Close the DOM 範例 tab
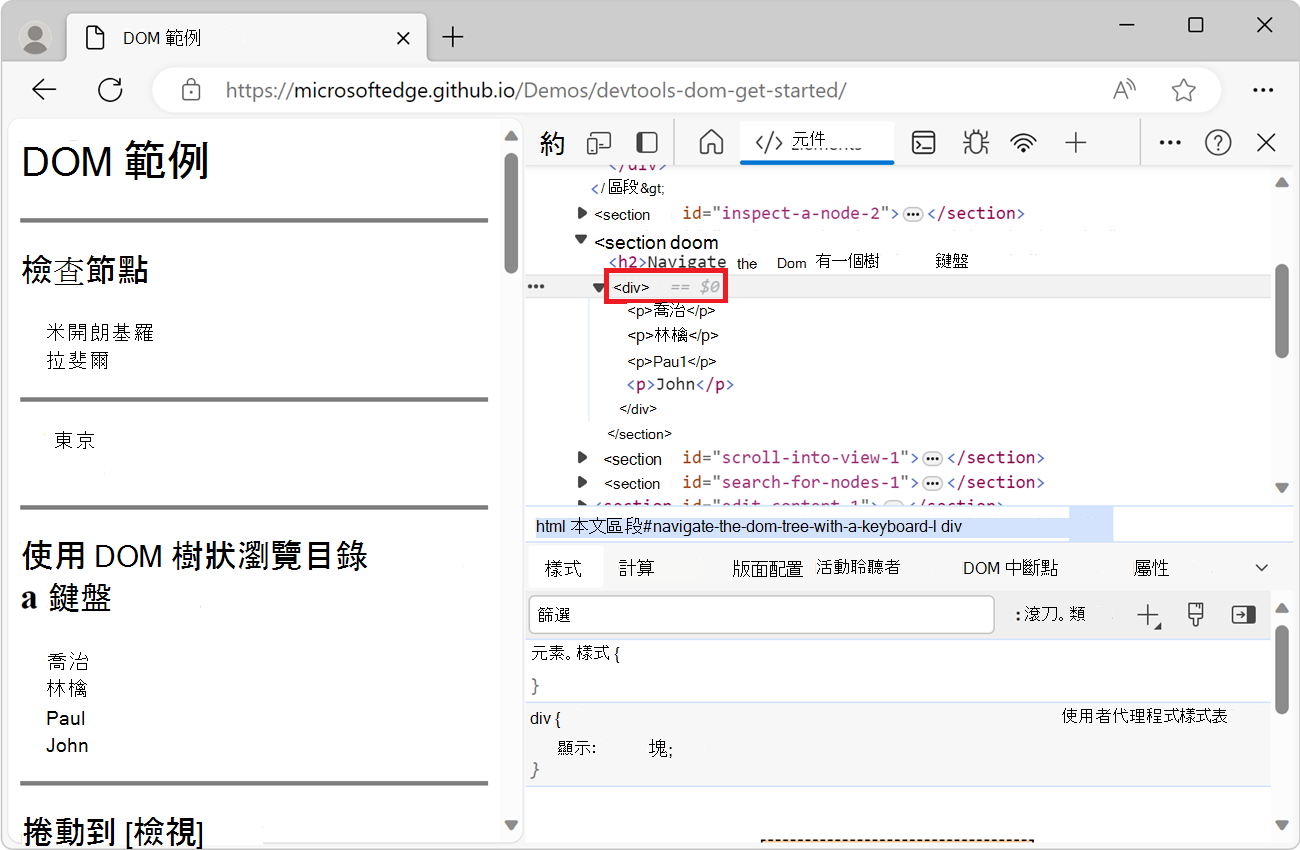This screenshot has height=850, width=1300. [x=403, y=38]
